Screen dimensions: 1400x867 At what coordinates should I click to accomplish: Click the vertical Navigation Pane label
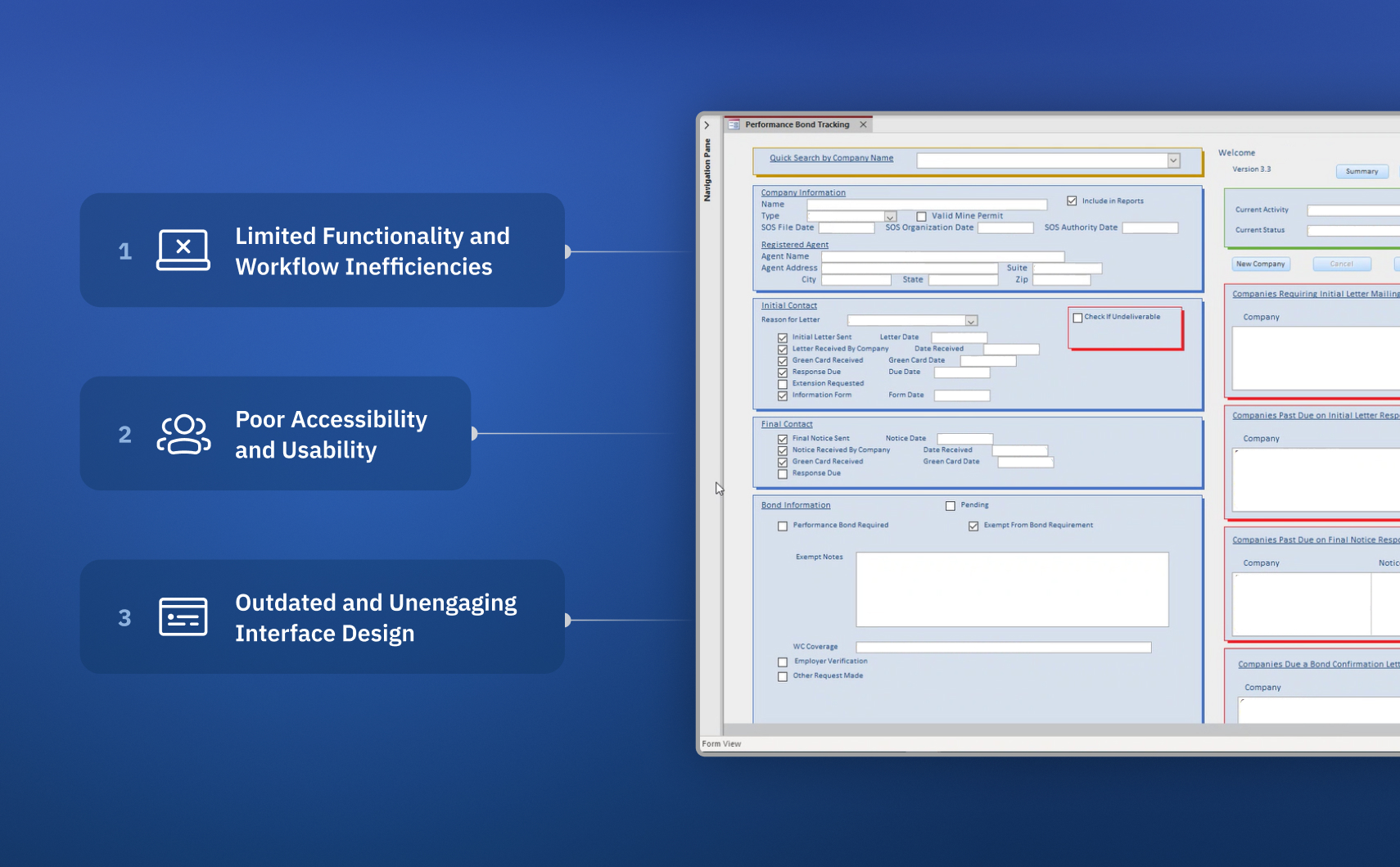(707, 170)
